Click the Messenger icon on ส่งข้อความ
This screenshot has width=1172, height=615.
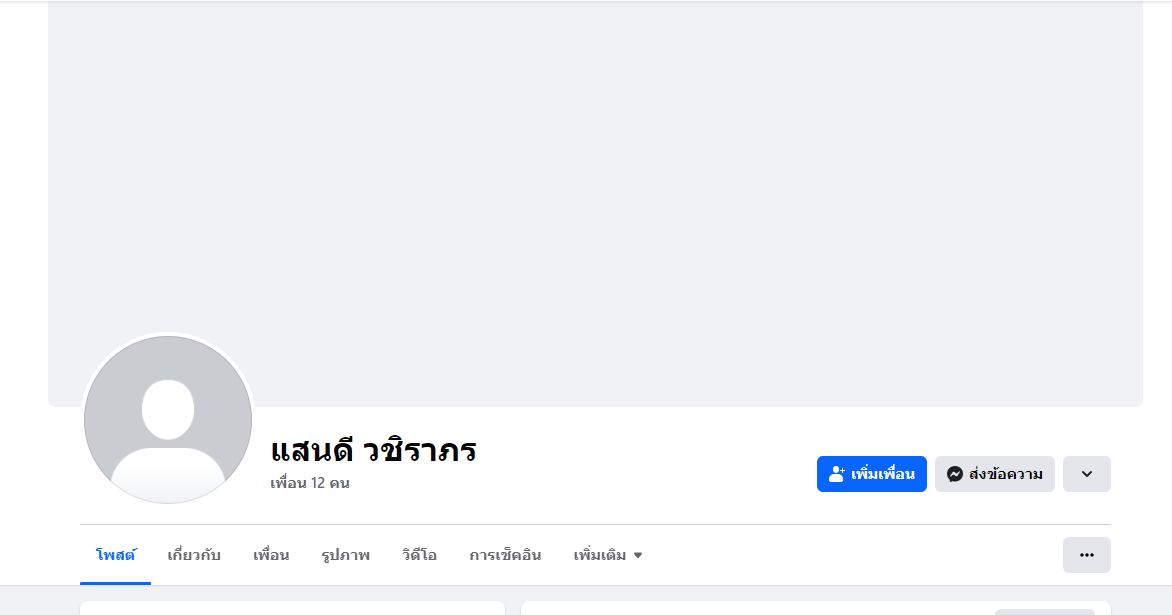point(955,474)
